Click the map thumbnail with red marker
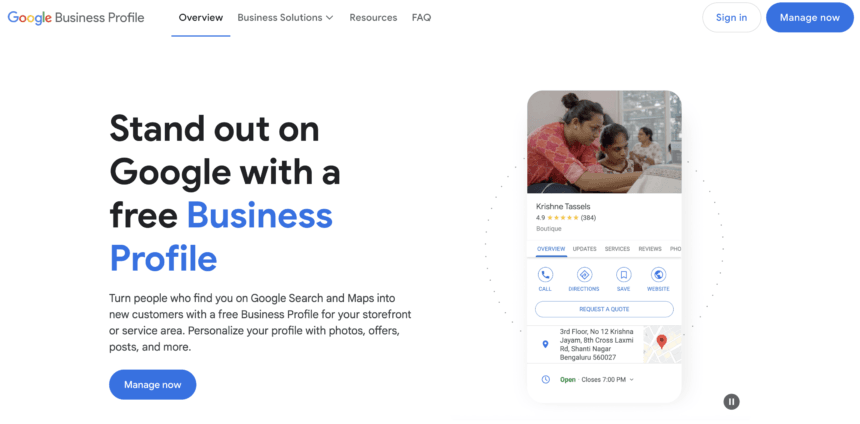Screen dimensions: 860x424 [663, 344]
